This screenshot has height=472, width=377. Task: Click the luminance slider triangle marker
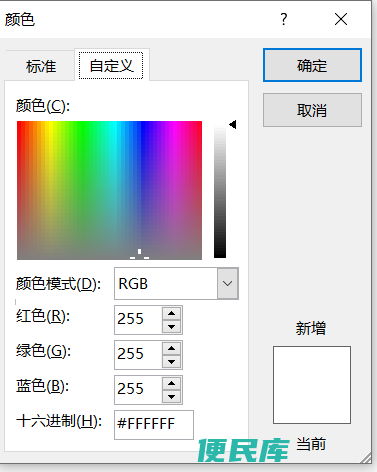233,125
